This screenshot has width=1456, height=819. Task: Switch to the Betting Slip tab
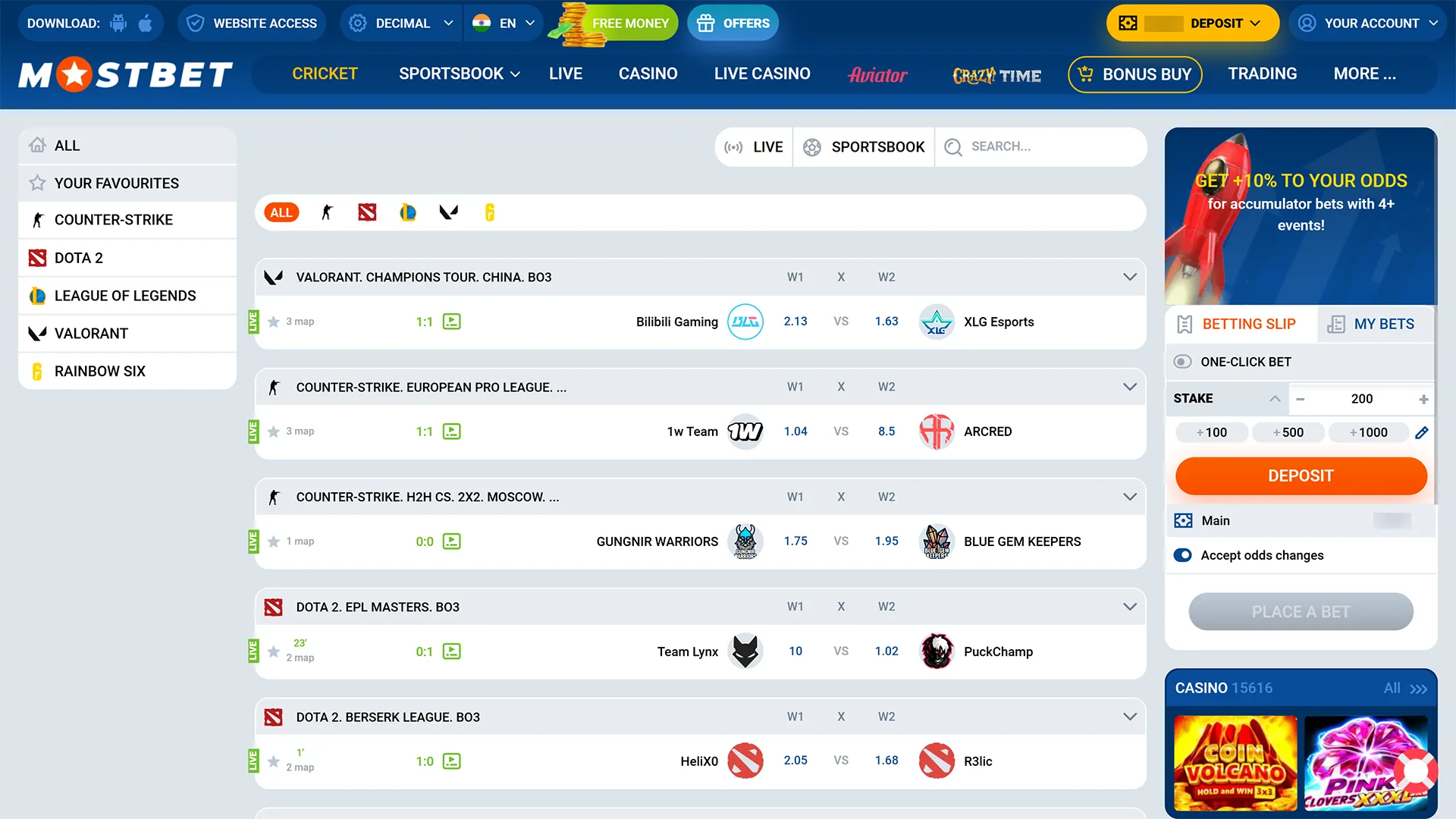(1241, 324)
